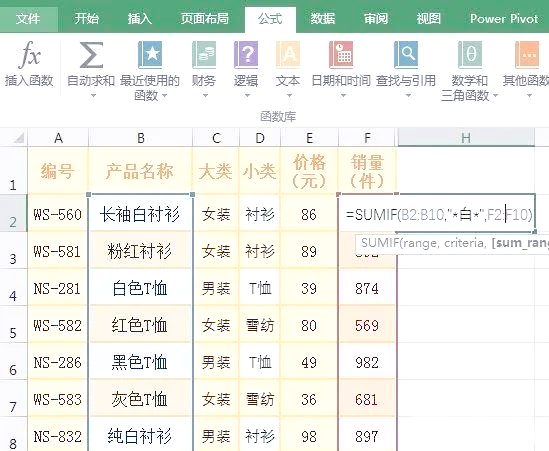Click cell containing 黑色T恤

click(140, 362)
